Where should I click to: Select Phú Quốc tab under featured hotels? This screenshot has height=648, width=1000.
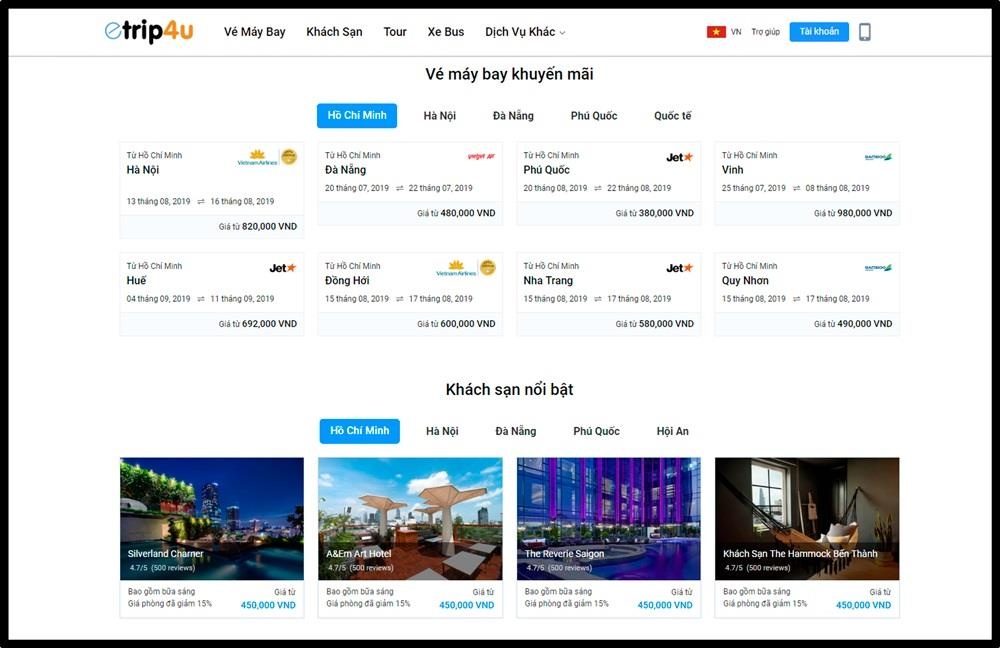(x=596, y=431)
